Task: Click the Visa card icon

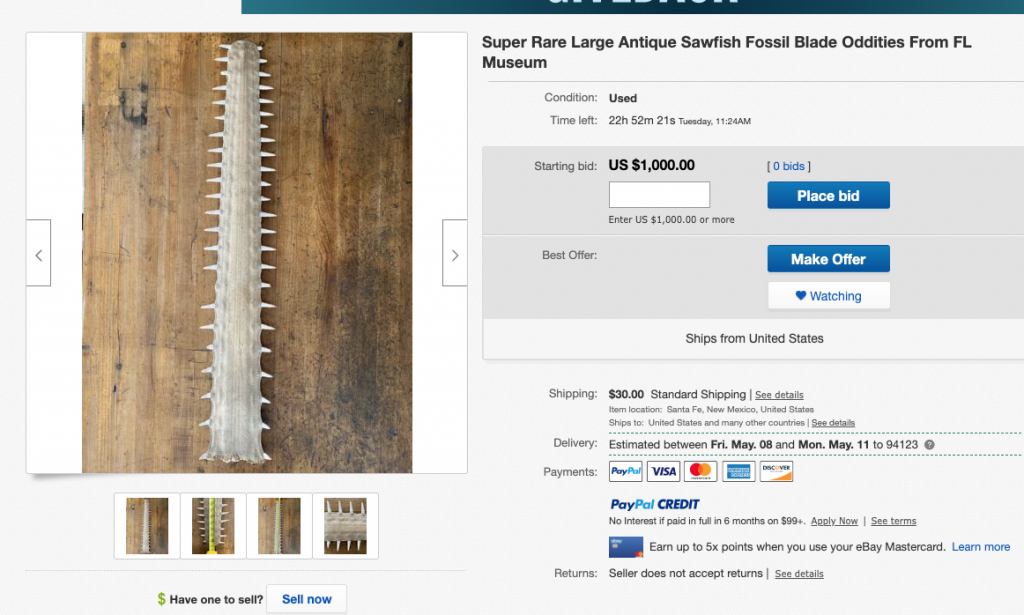Action: tap(663, 471)
